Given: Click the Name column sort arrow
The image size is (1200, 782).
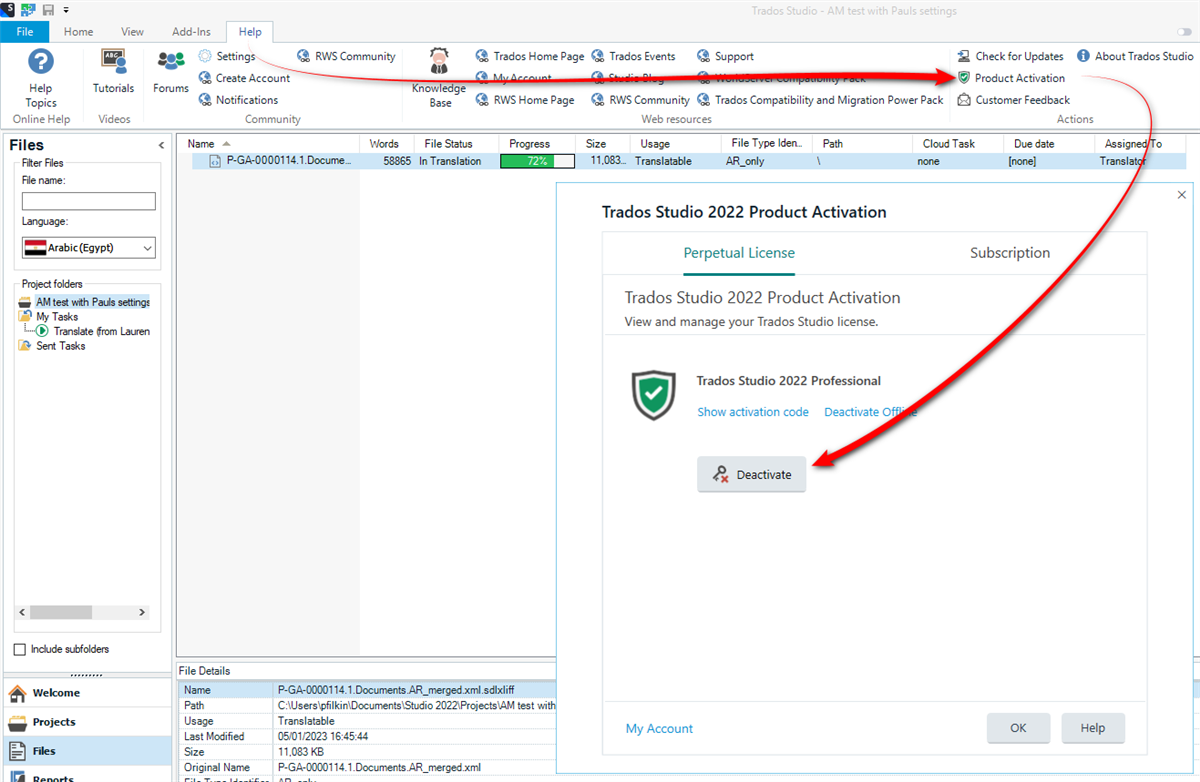Looking at the screenshot, I should coord(224,142).
